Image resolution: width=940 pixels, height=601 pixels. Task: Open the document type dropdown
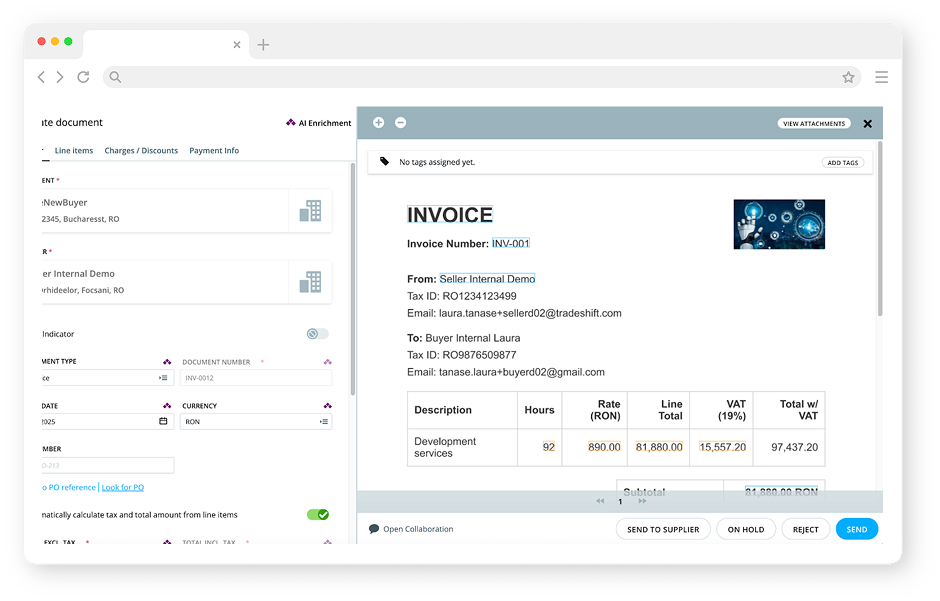click(163, 378)
